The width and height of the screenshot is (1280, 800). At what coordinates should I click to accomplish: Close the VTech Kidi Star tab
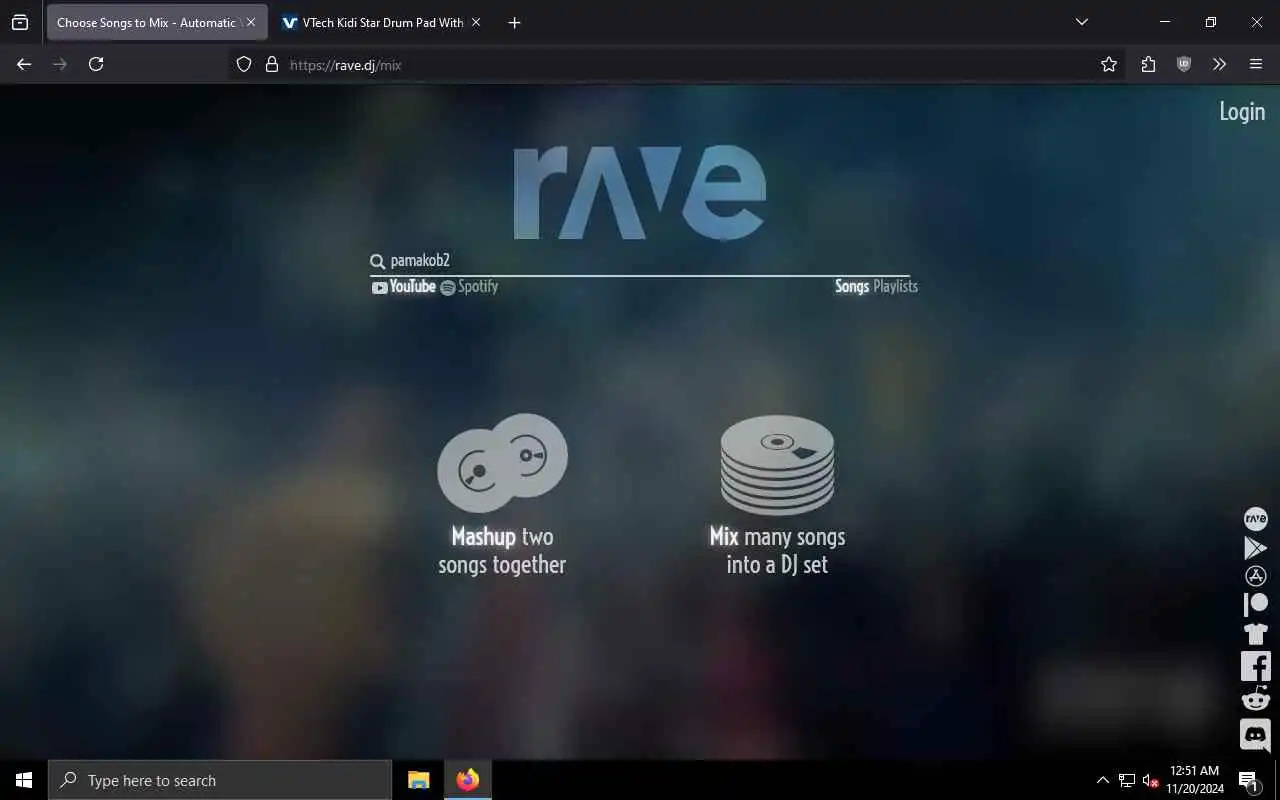coord(476,22)
